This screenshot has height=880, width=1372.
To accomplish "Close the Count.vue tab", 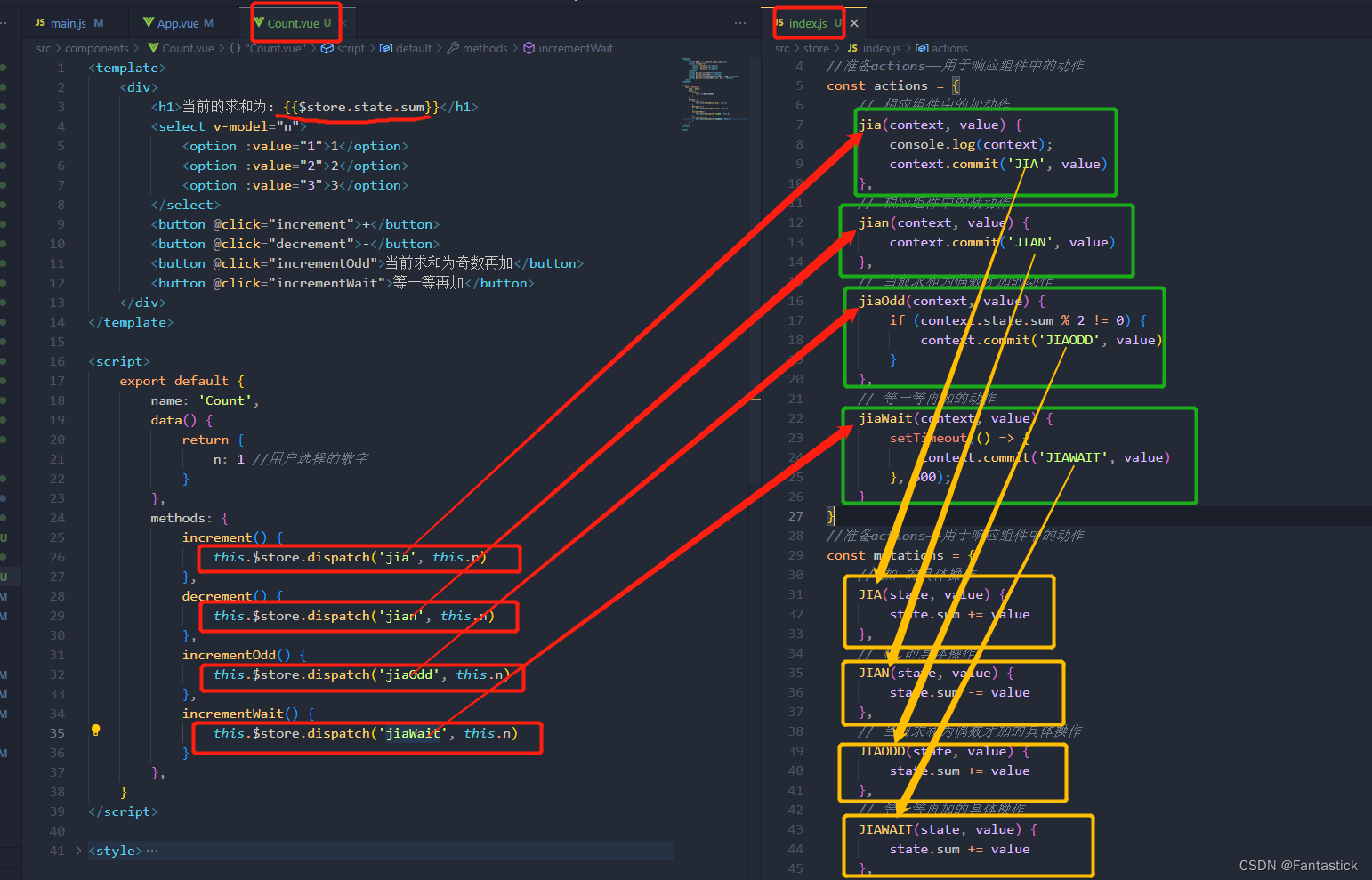I will (x=345, y=23).
